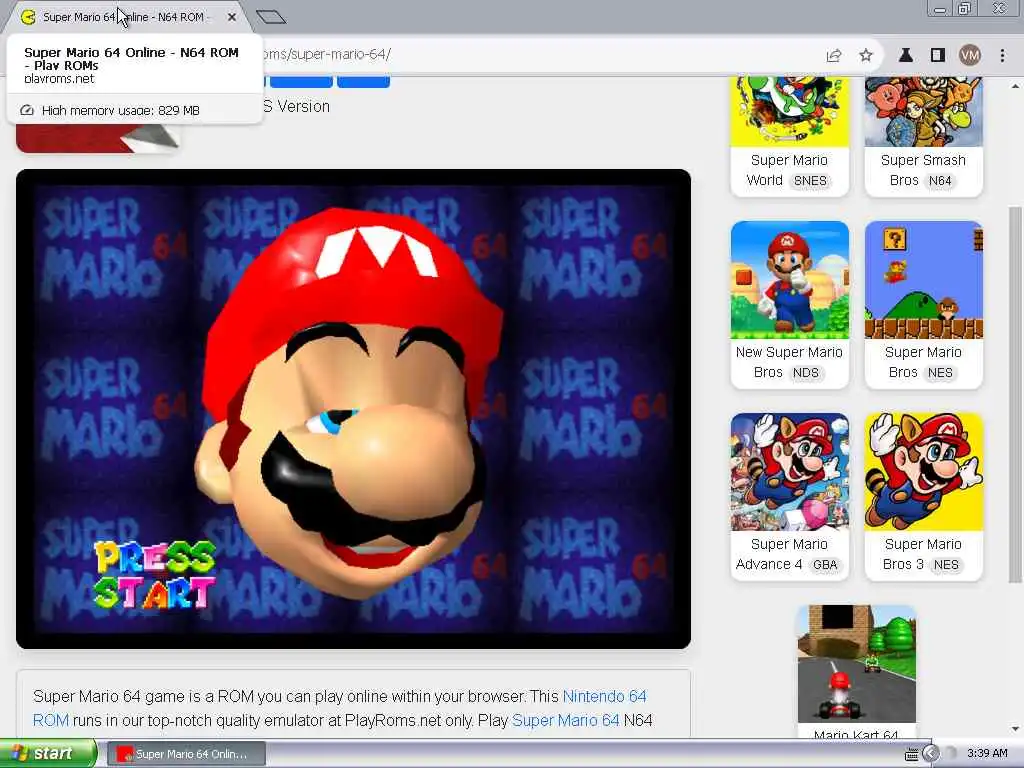This screenshot has height=768, width=1024.
Task: Click the Super Mario World title link
Action: click(789, 170)
